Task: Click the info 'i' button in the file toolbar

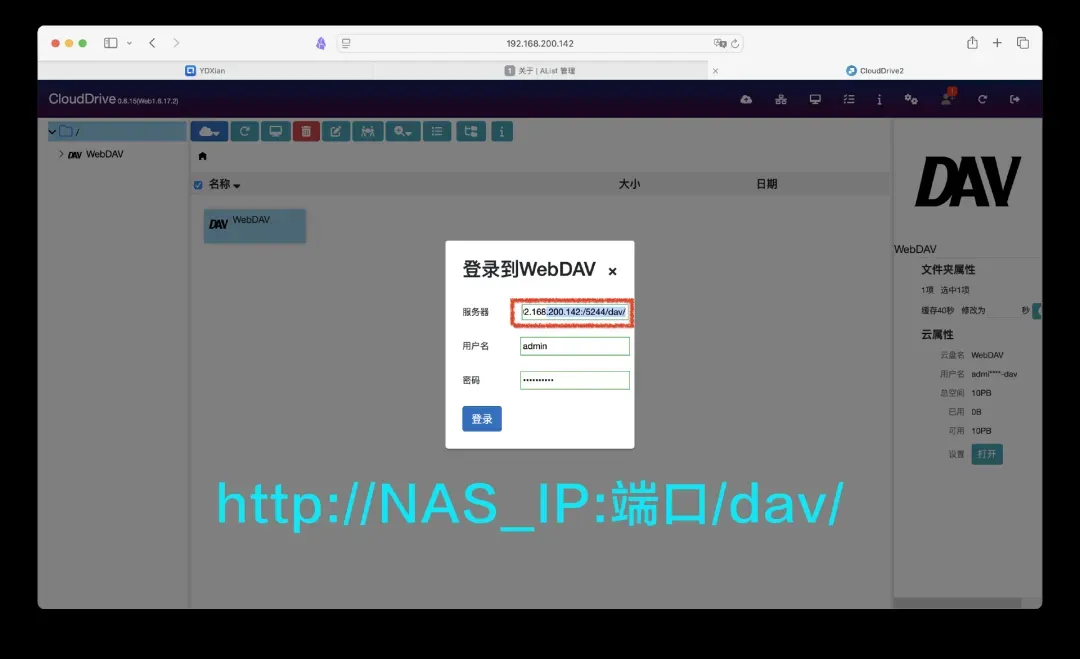Action: [501, 132]
